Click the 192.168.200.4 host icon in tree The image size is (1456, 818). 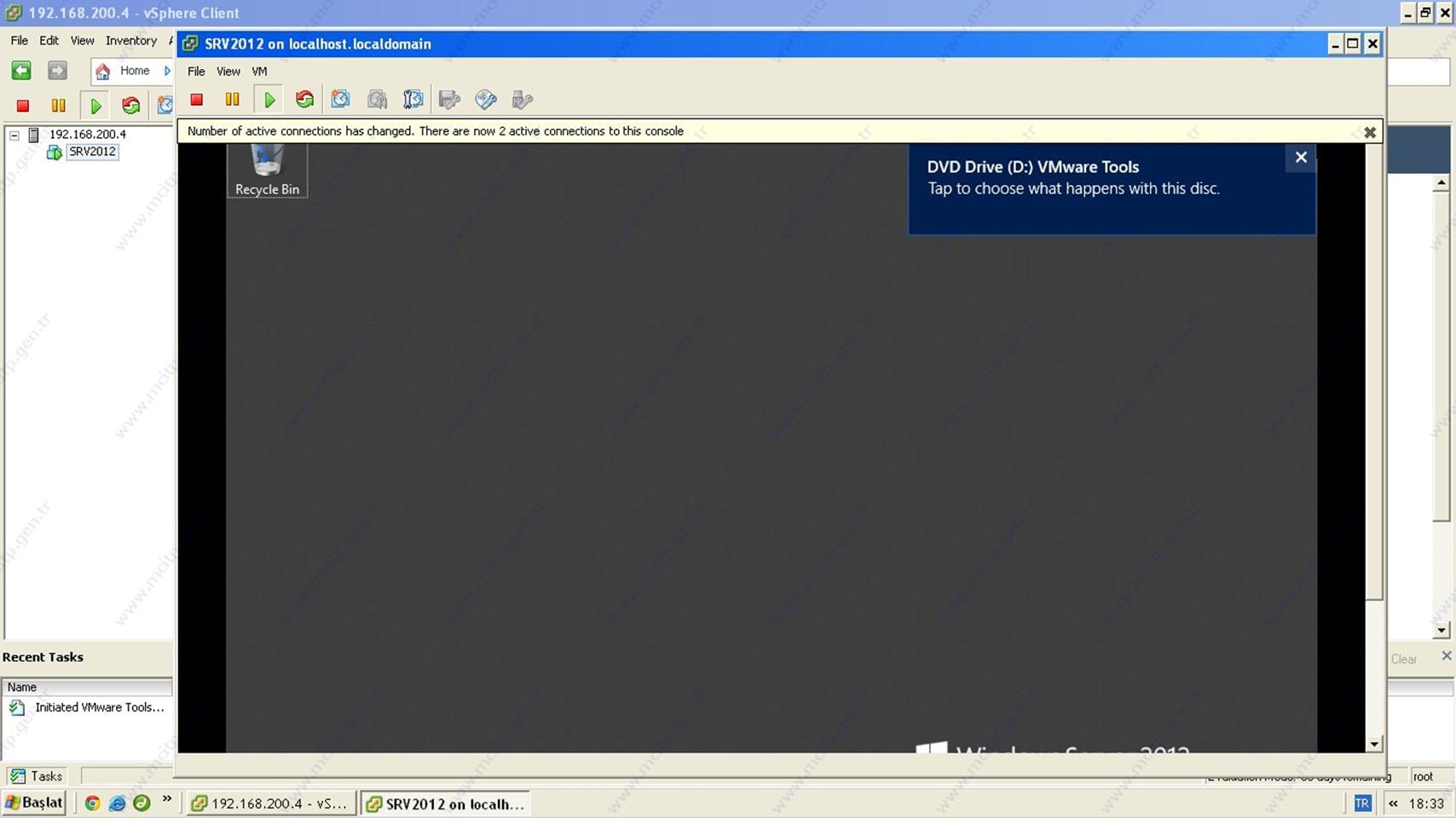coord(34,135)
